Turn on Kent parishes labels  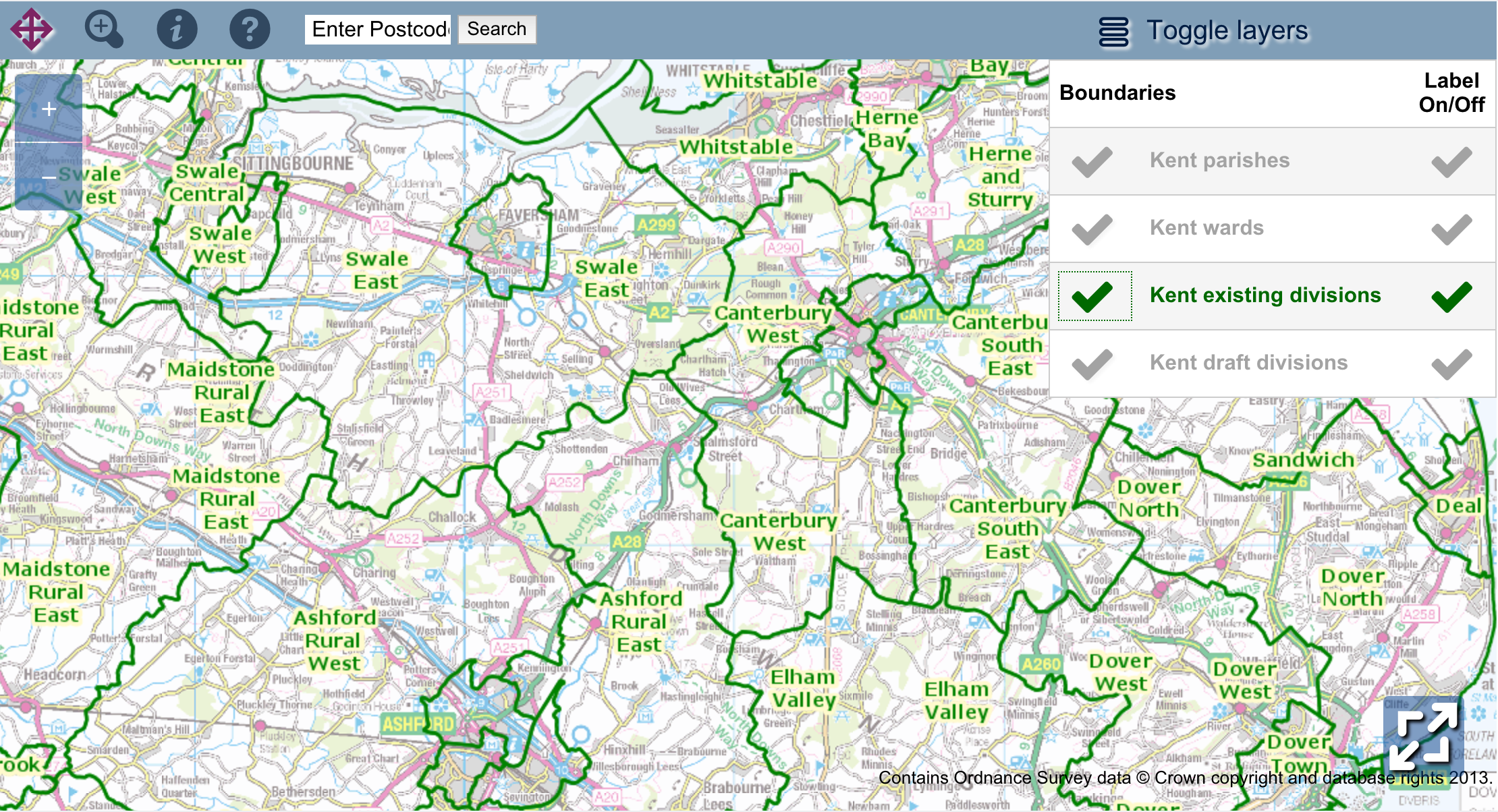pos(1451,161)
